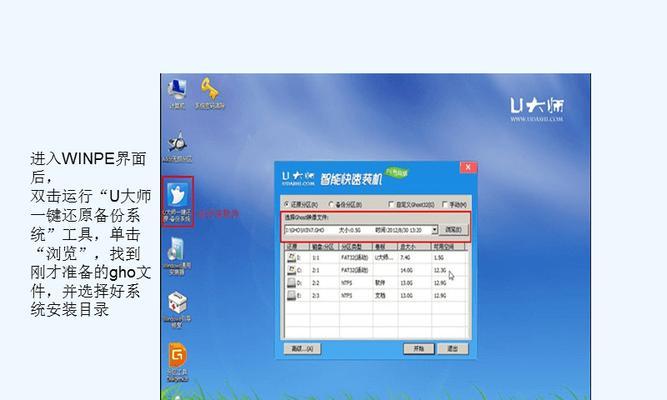
Task: Select the 12.3G free space cell
Action: click(x=440, y=270)
